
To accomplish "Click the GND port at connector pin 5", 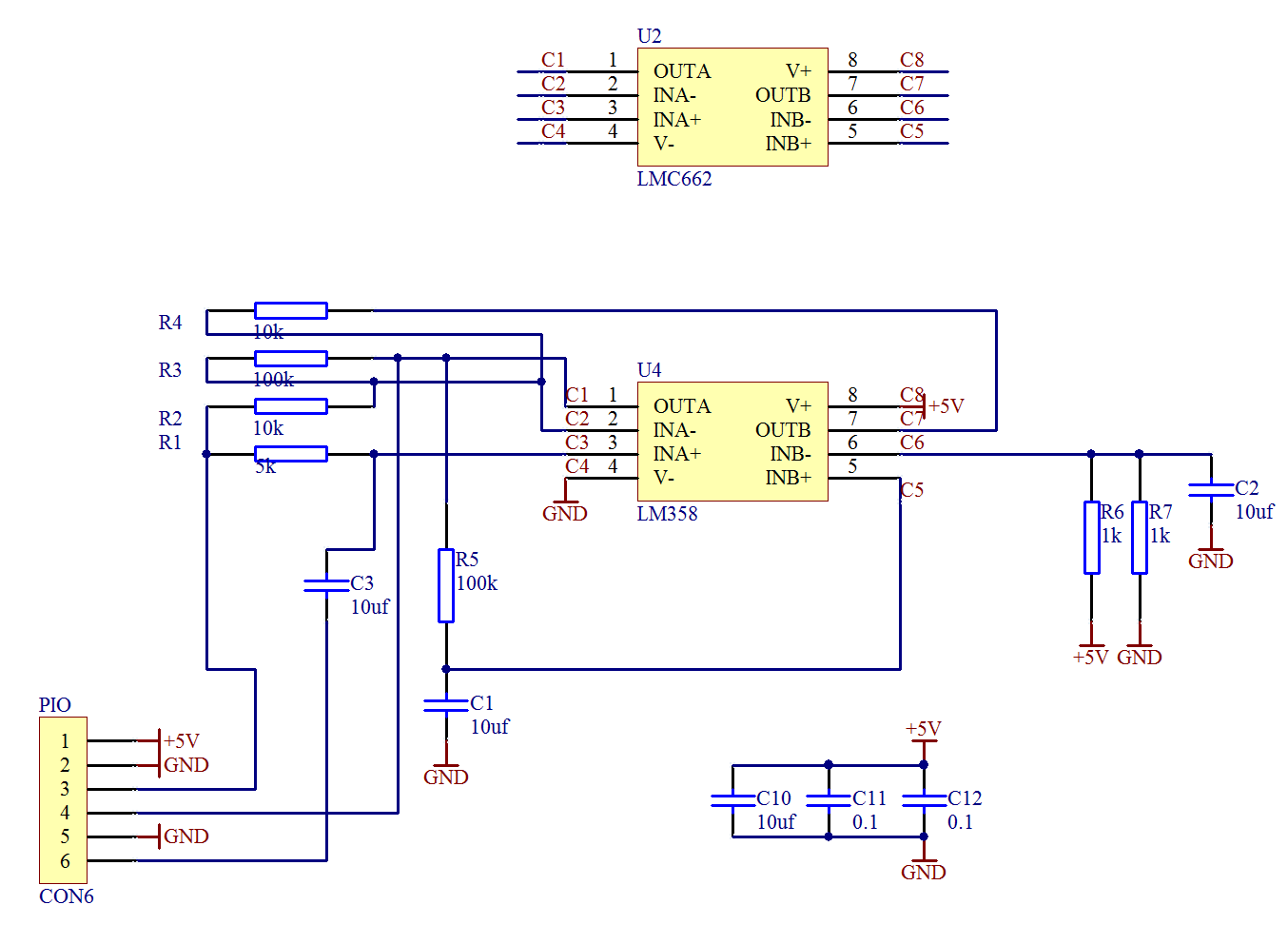I will 173,836.
